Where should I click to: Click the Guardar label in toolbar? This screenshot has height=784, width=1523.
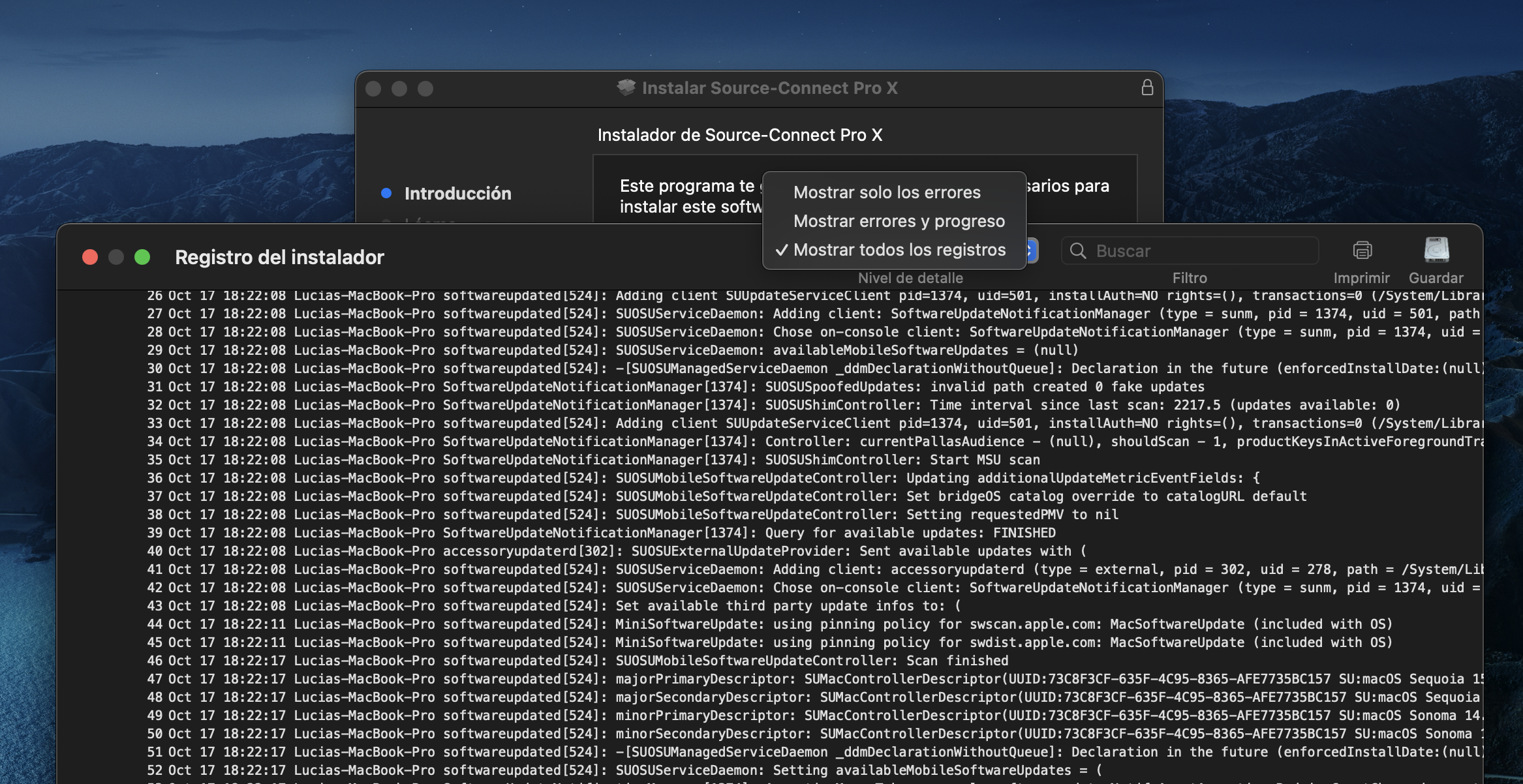coord(1436,278)
